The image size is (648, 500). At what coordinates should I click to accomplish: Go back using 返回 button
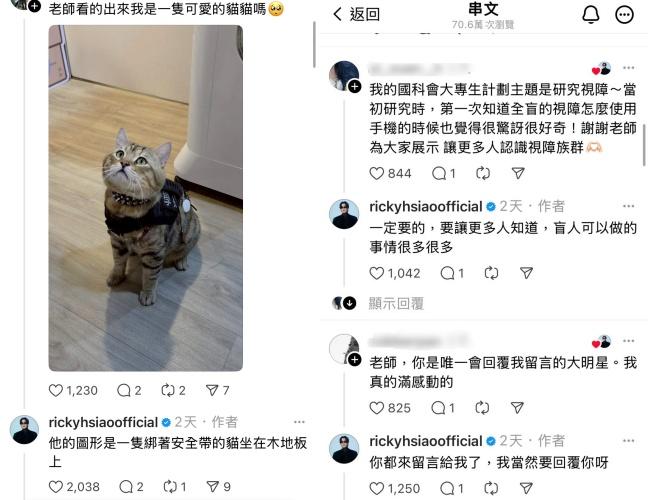click(356, 14)
